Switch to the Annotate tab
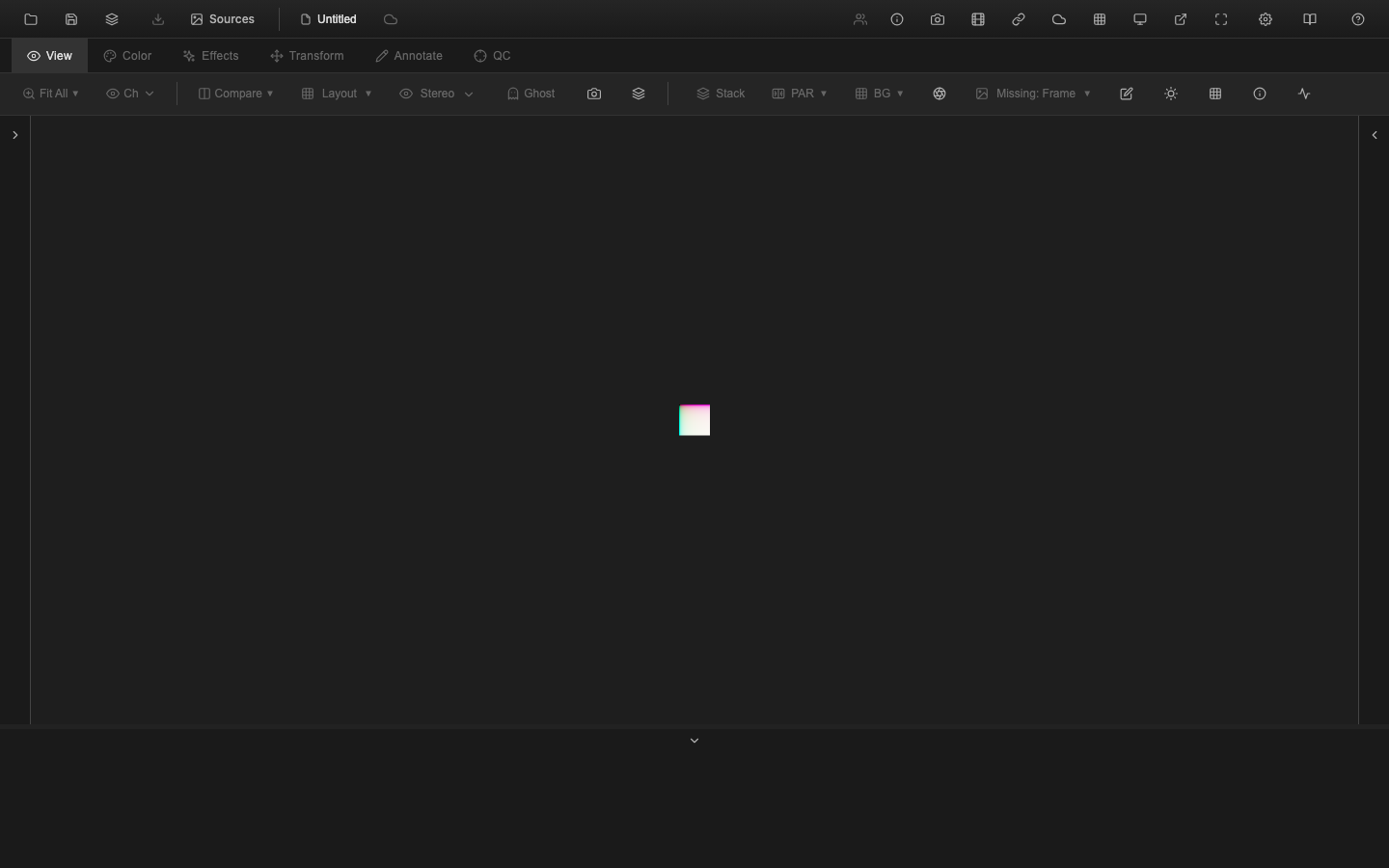 (408, 55)
